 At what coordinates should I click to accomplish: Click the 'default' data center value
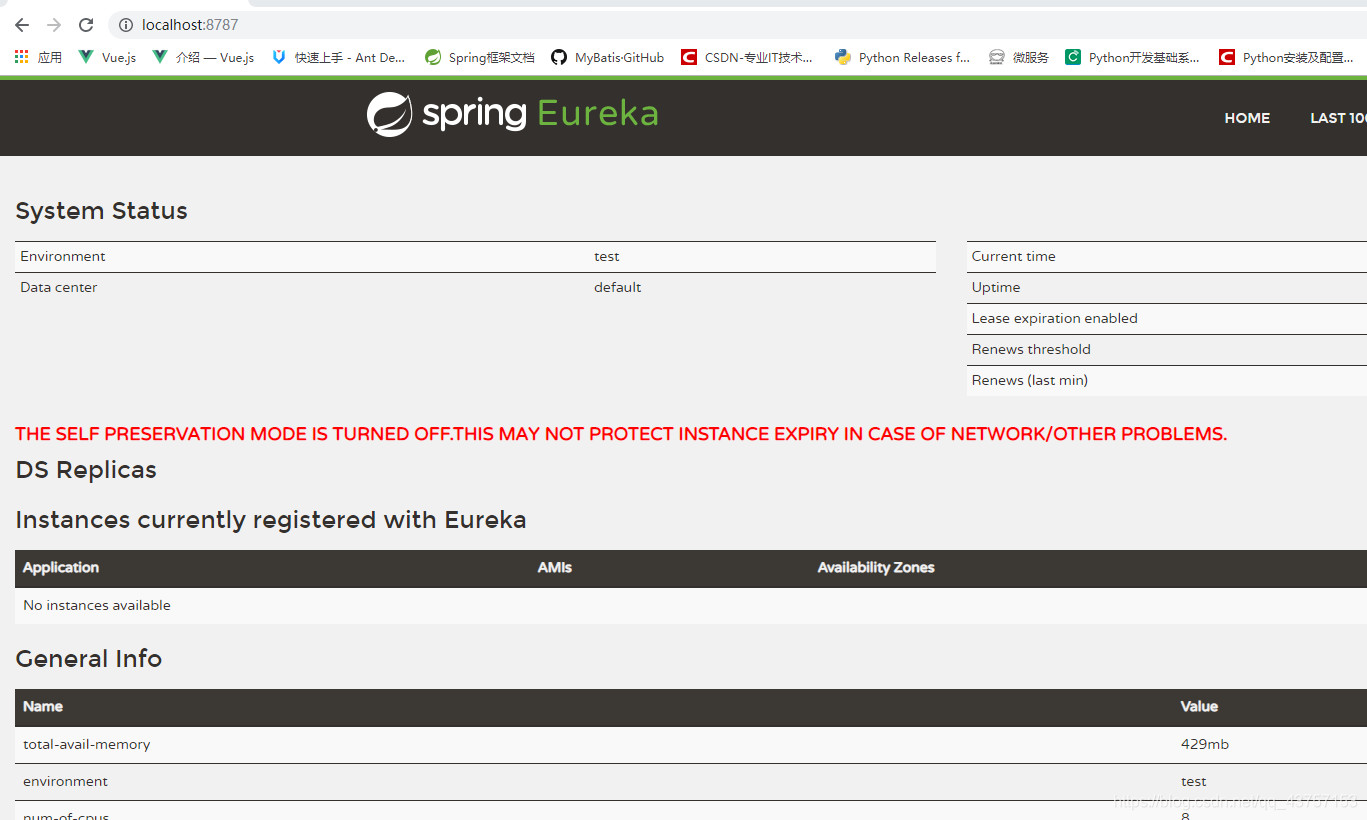tap(617, 288)
